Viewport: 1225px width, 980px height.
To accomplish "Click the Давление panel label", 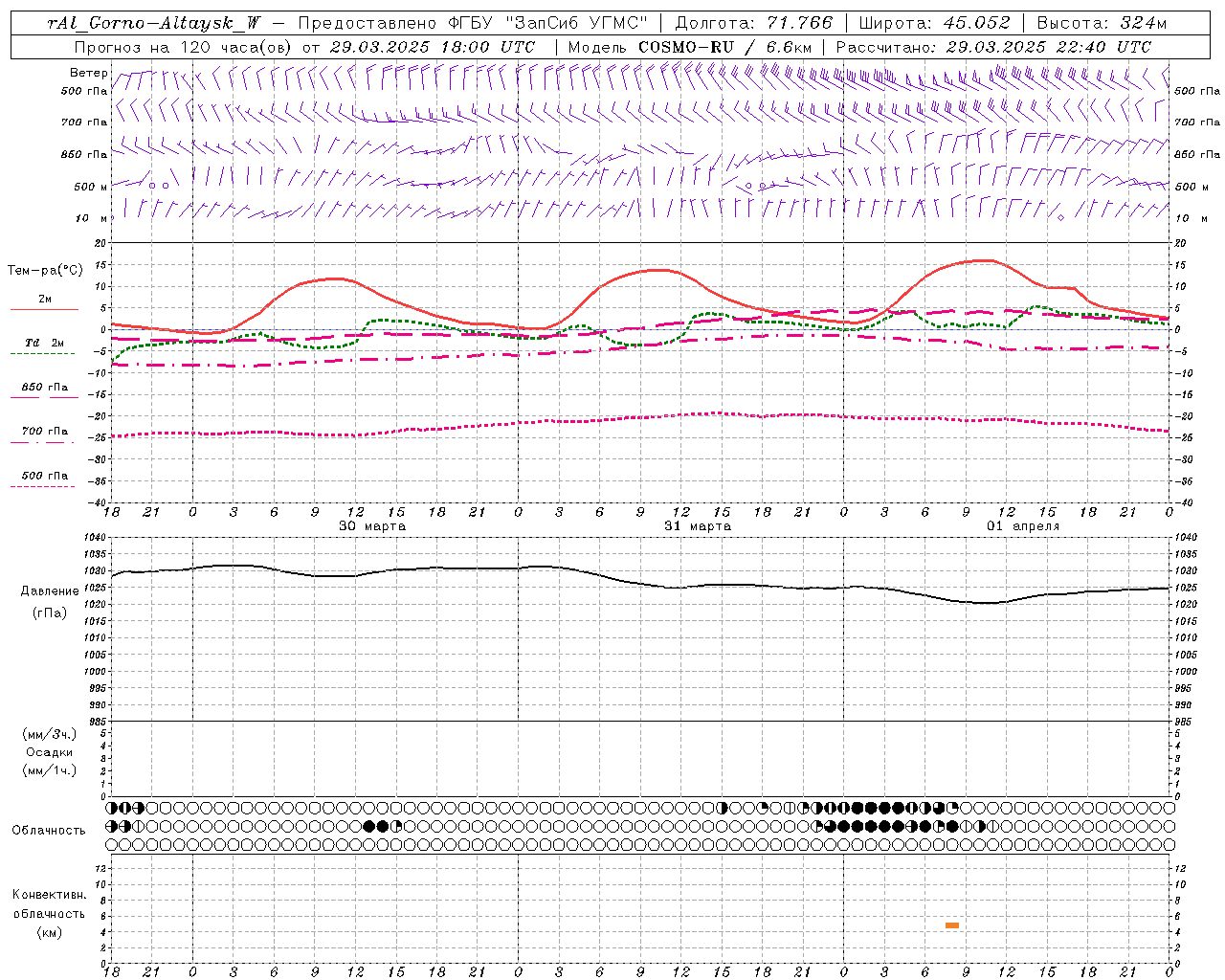I will pos(50,591).
